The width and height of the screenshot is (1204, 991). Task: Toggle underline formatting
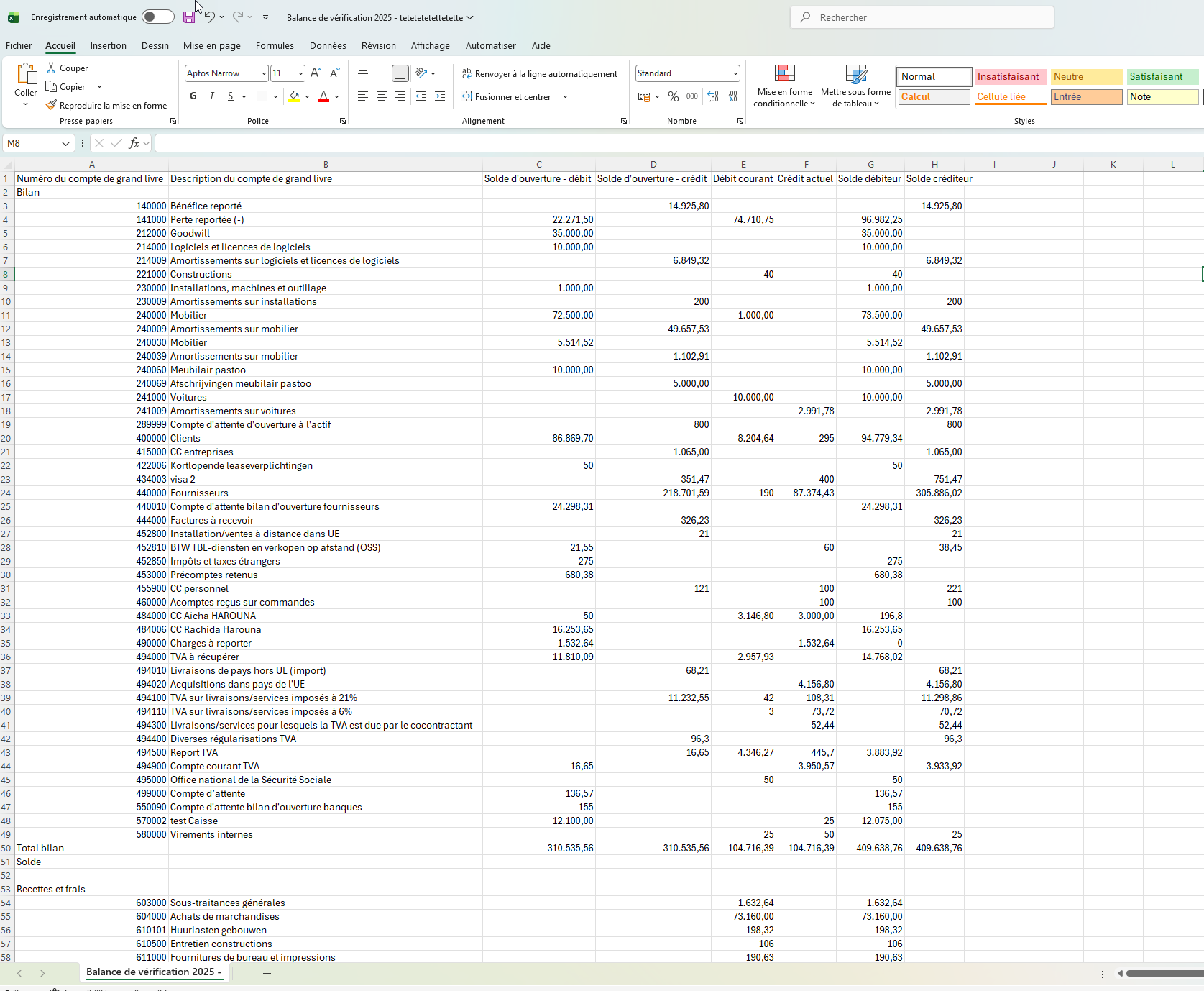(230, 96)
